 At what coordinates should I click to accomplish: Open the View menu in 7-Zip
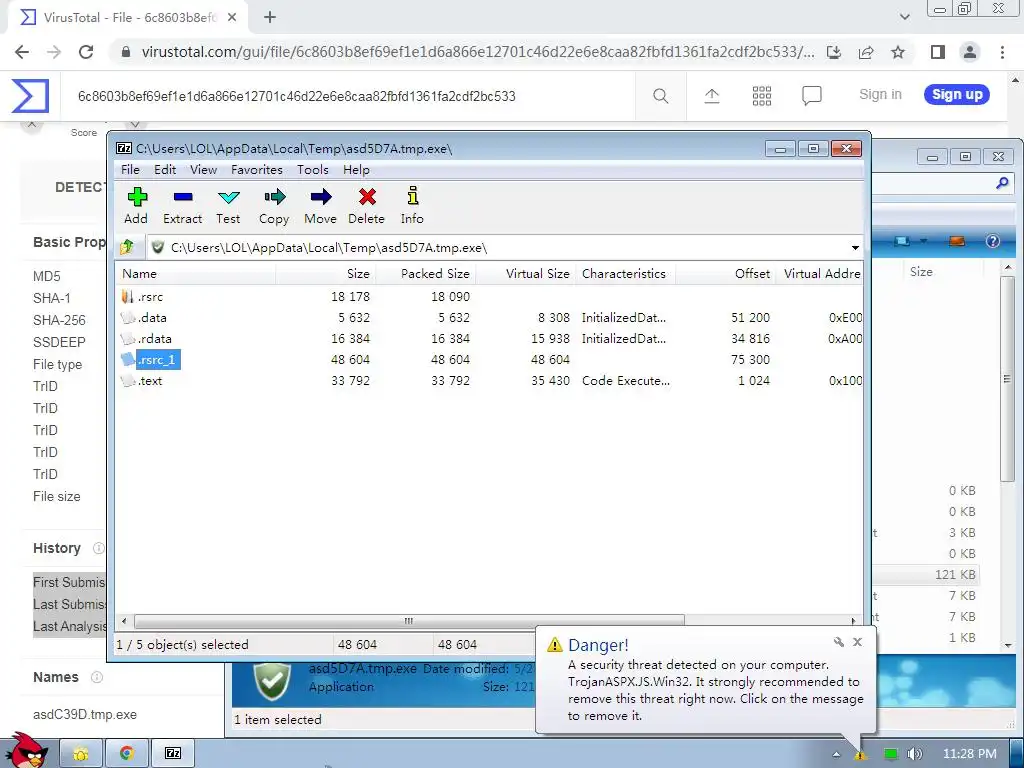click(x=203, y=170)
